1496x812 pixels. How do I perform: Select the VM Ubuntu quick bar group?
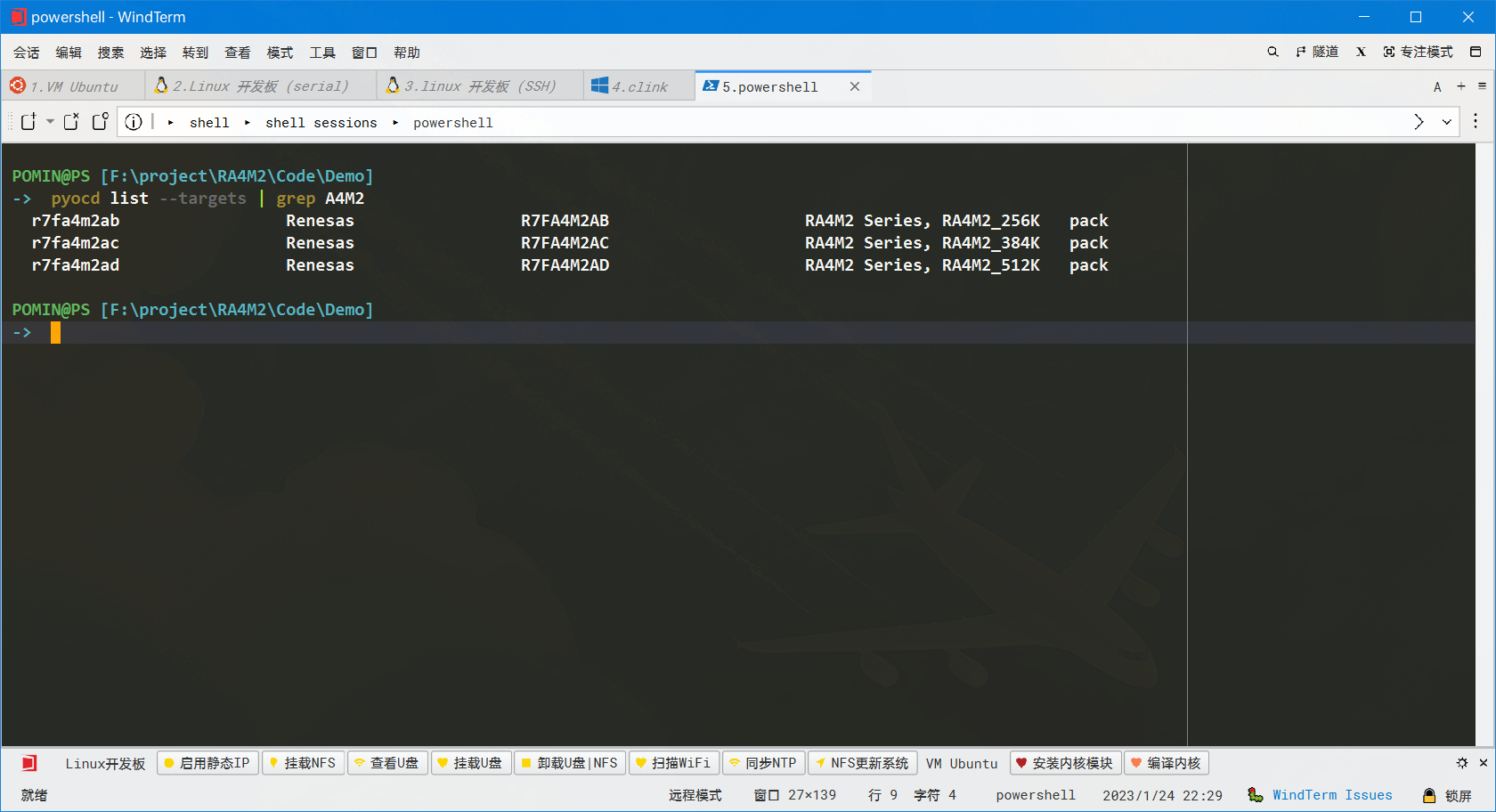click(962, 764)
